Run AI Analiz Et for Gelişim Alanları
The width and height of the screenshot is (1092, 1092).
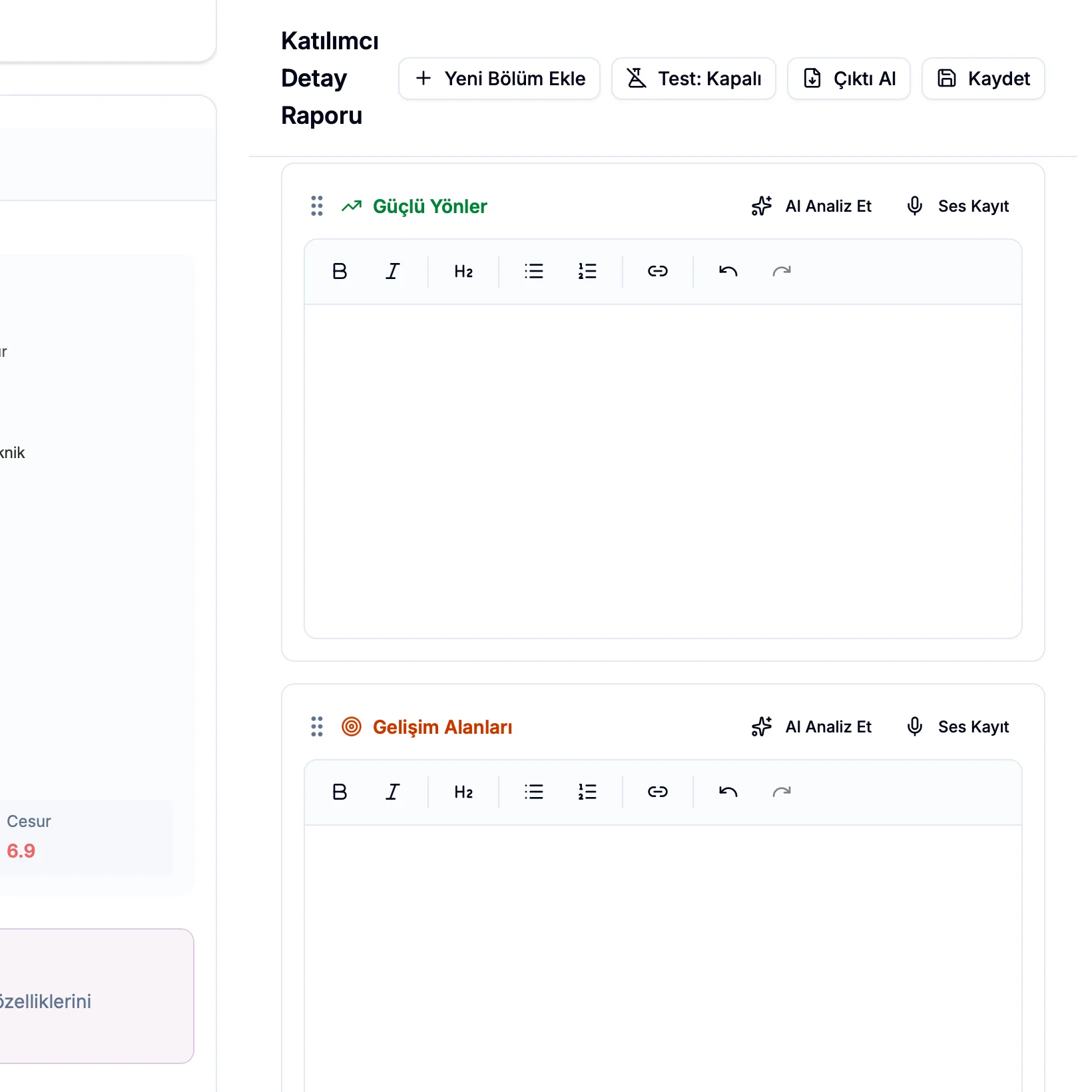coord(812,727)
